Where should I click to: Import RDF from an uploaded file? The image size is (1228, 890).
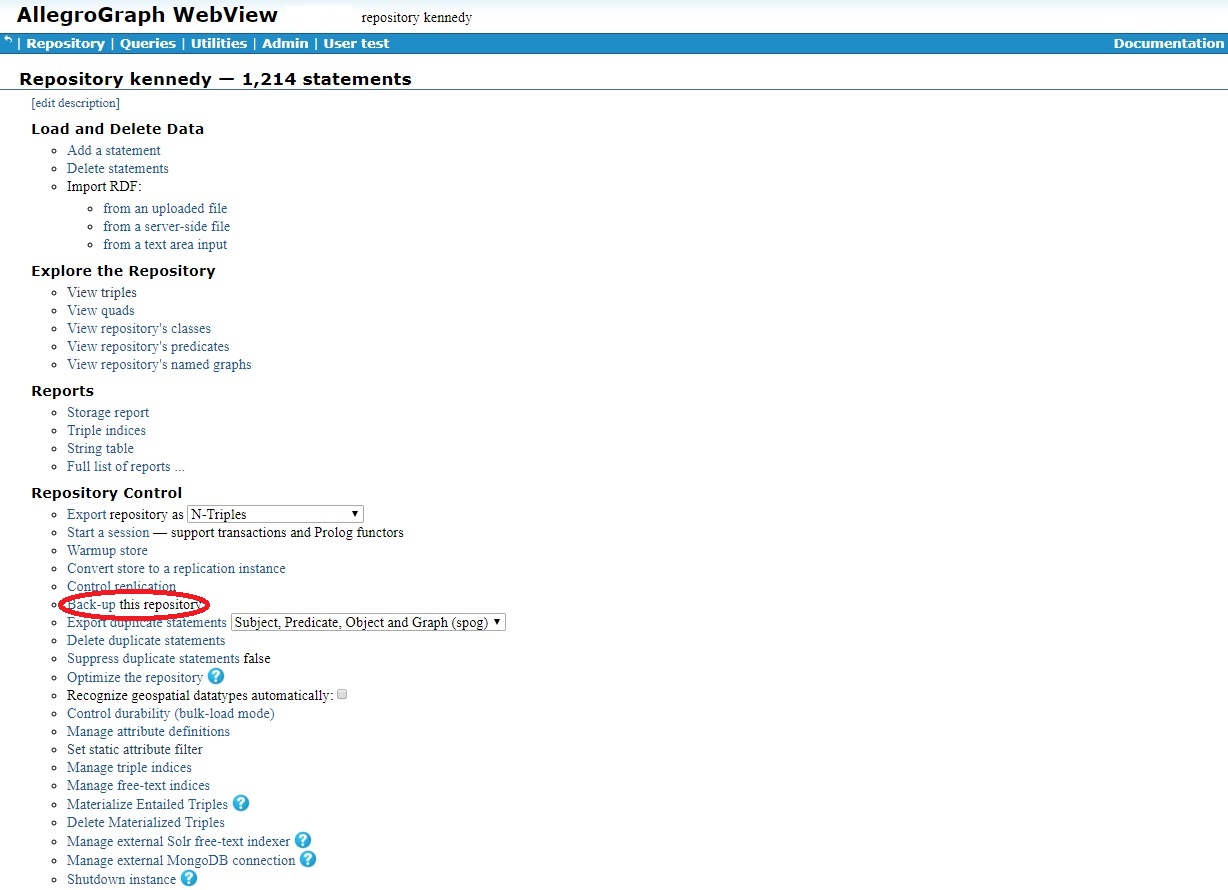coord(165,208)
